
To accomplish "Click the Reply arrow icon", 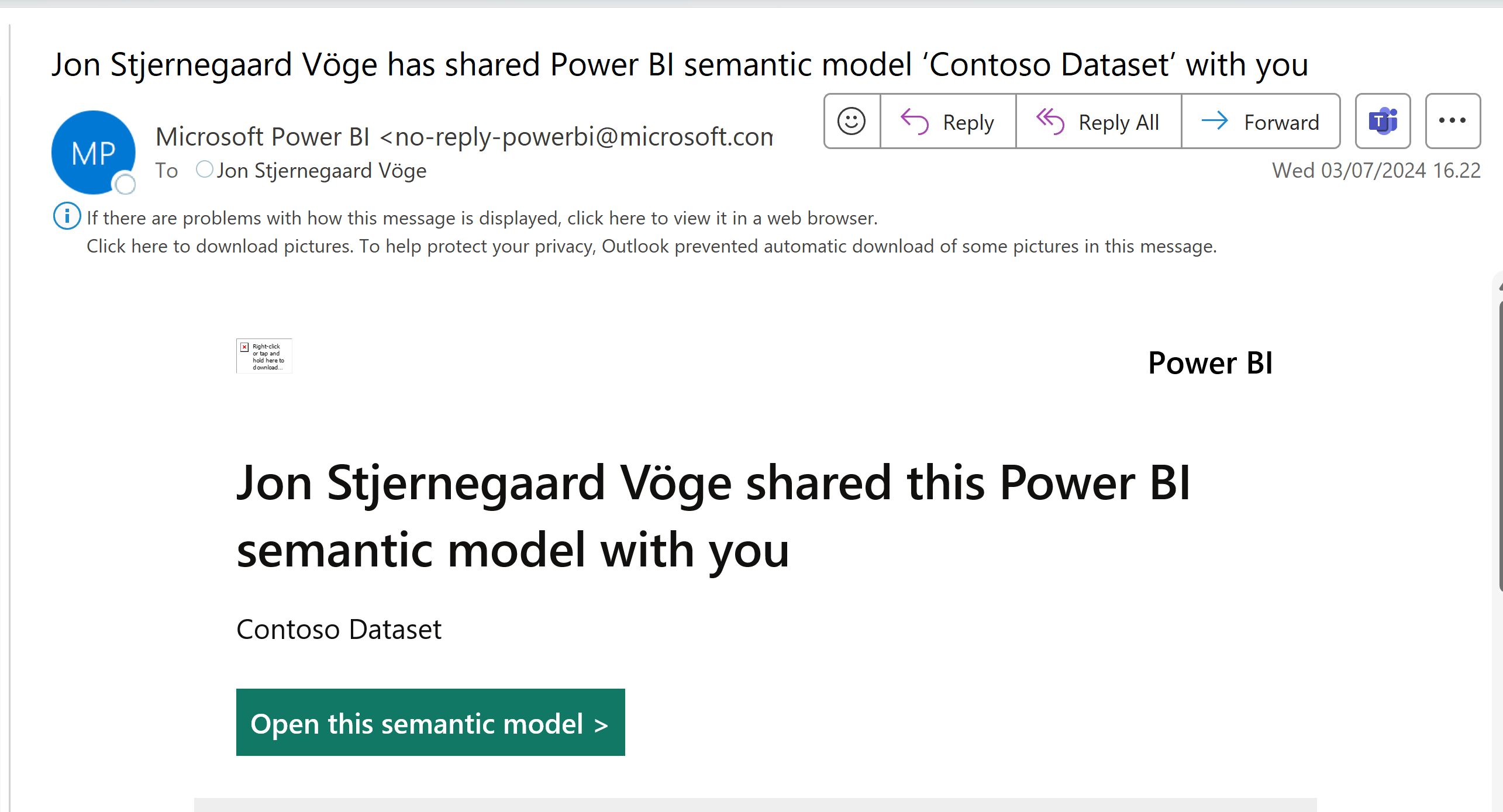I will tap(914, 121).
